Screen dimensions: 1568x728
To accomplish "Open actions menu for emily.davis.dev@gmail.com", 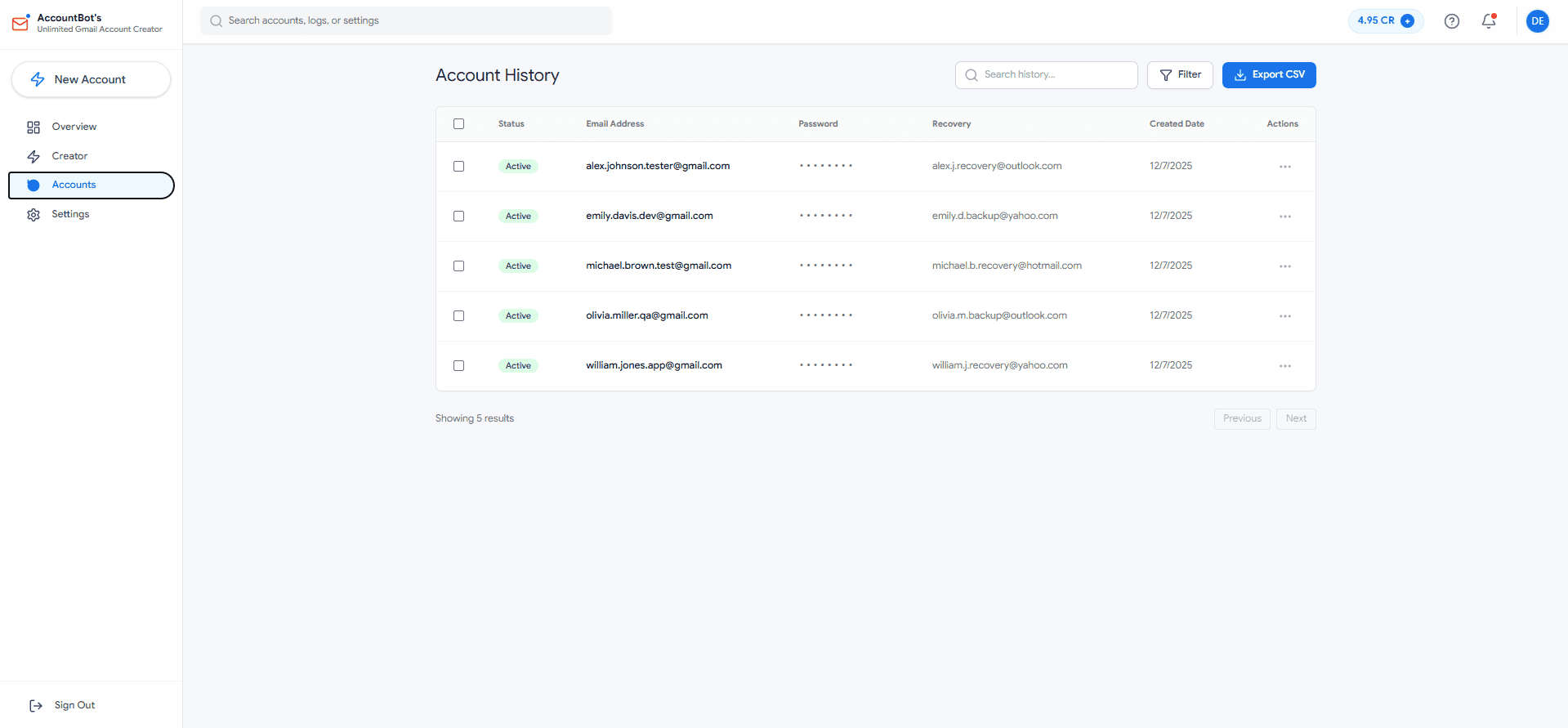I will [1284, 217].
